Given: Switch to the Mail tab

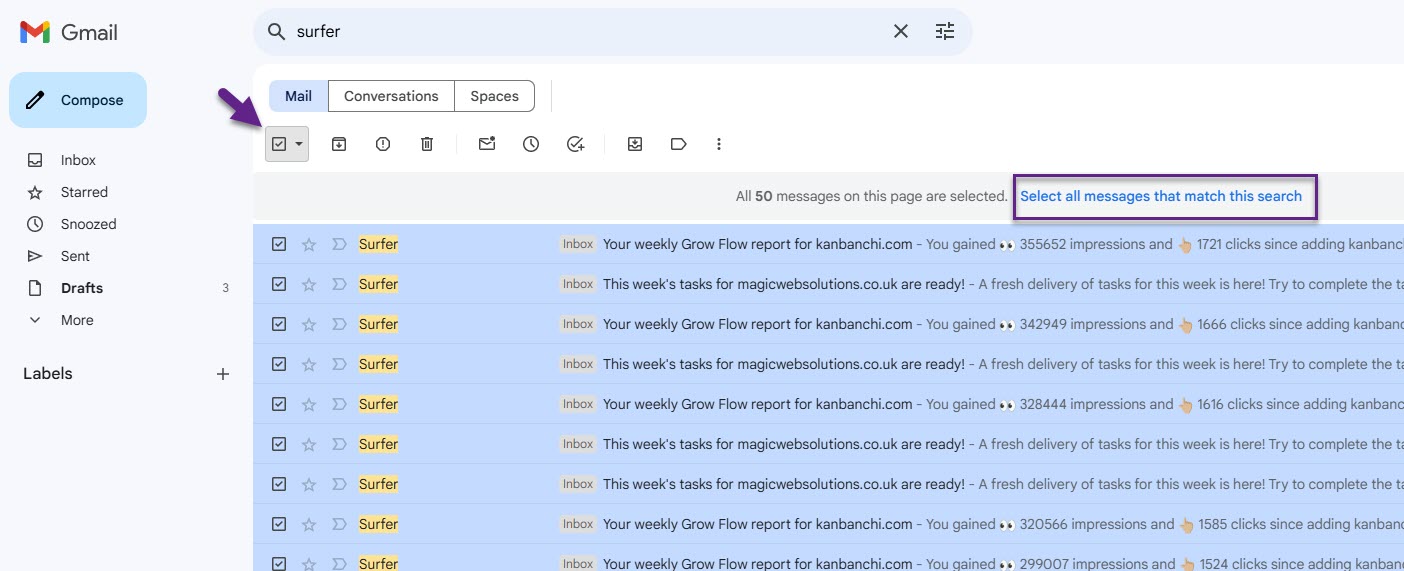Looking at the screenshot, I should pos(298,96).
